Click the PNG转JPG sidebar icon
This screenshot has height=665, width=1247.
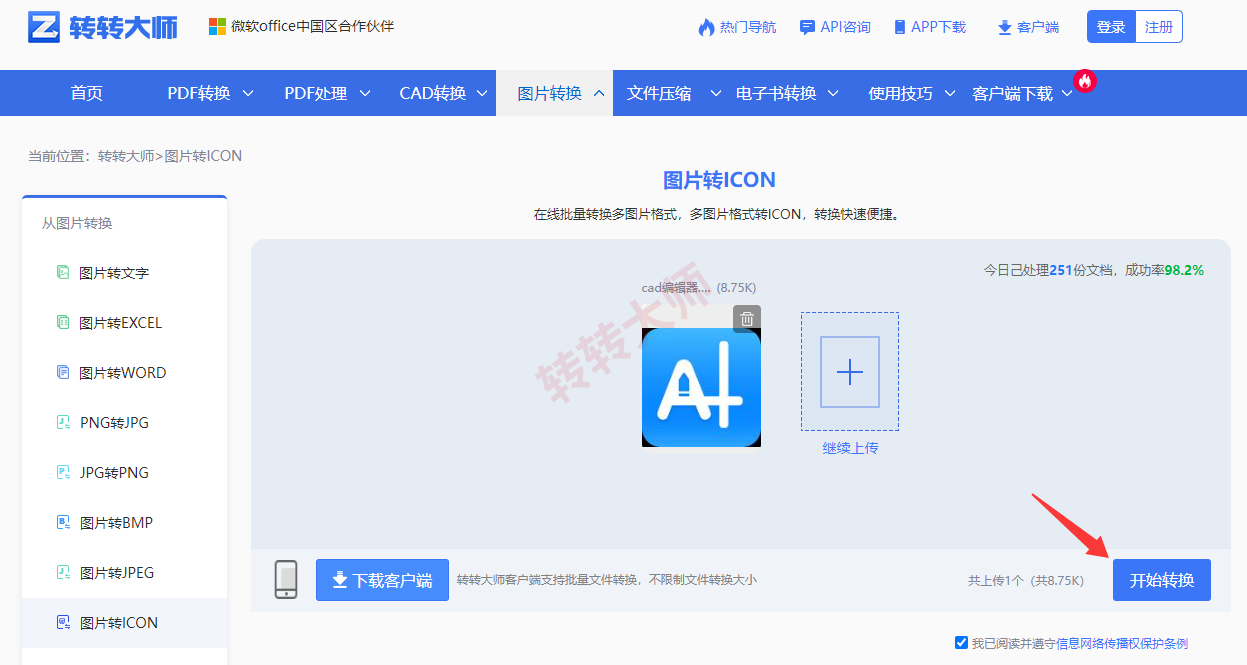63,422
